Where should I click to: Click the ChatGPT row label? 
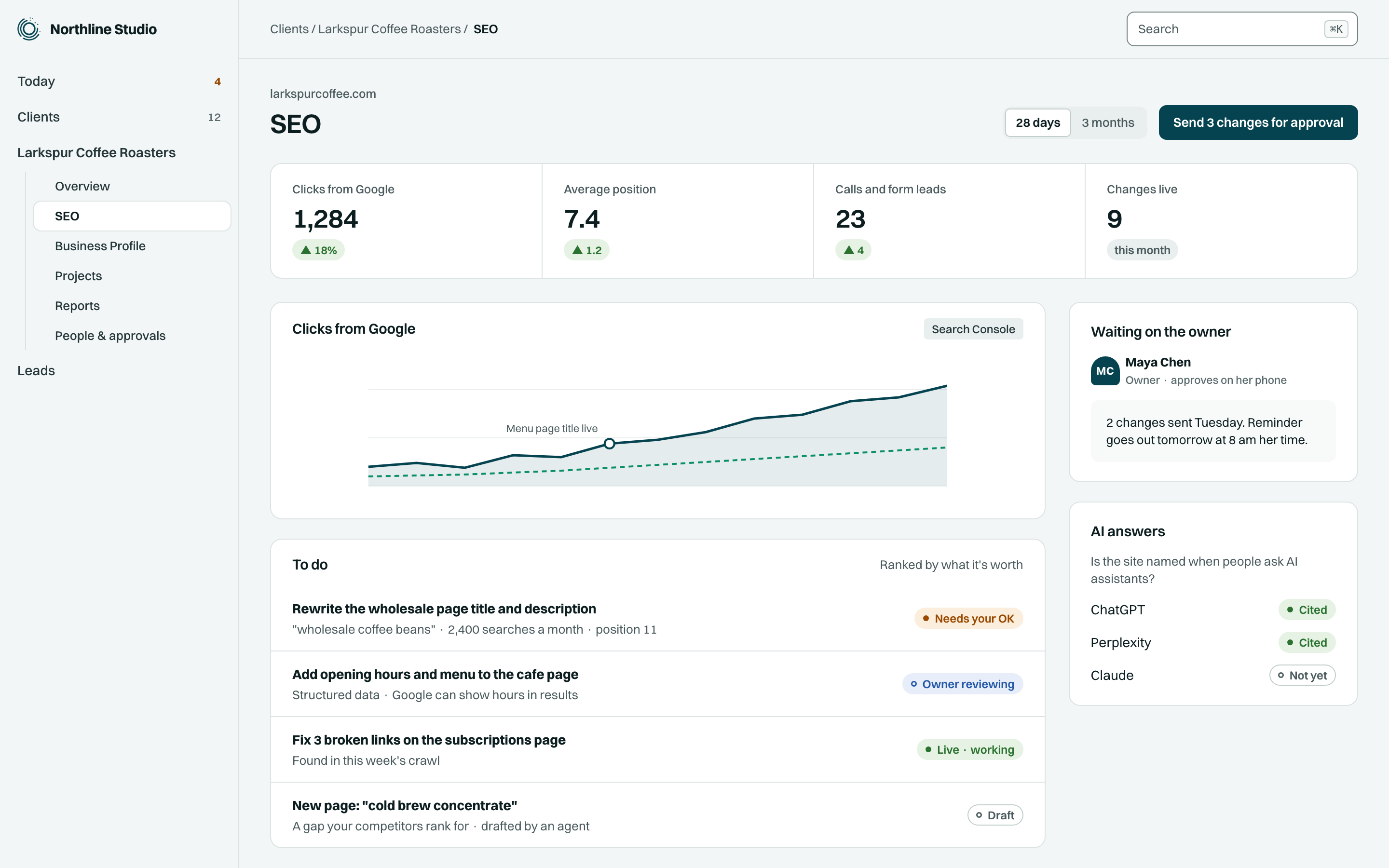[x=1117, y=610]
